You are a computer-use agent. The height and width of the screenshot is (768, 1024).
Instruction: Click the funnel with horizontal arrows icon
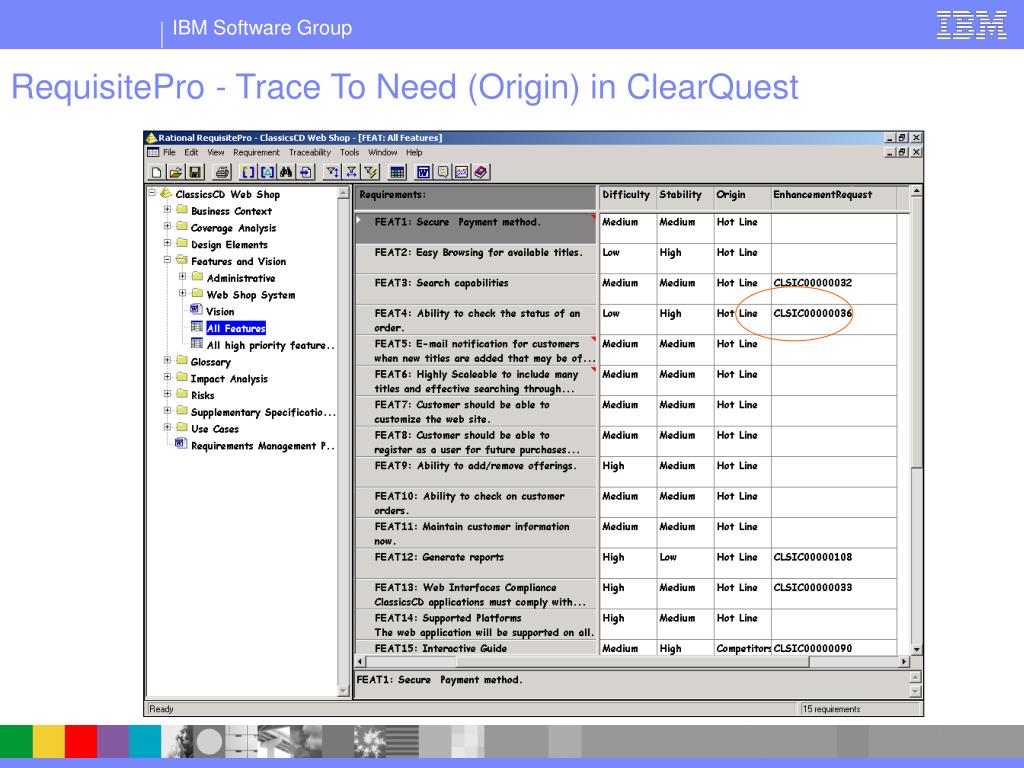(352, 172)
